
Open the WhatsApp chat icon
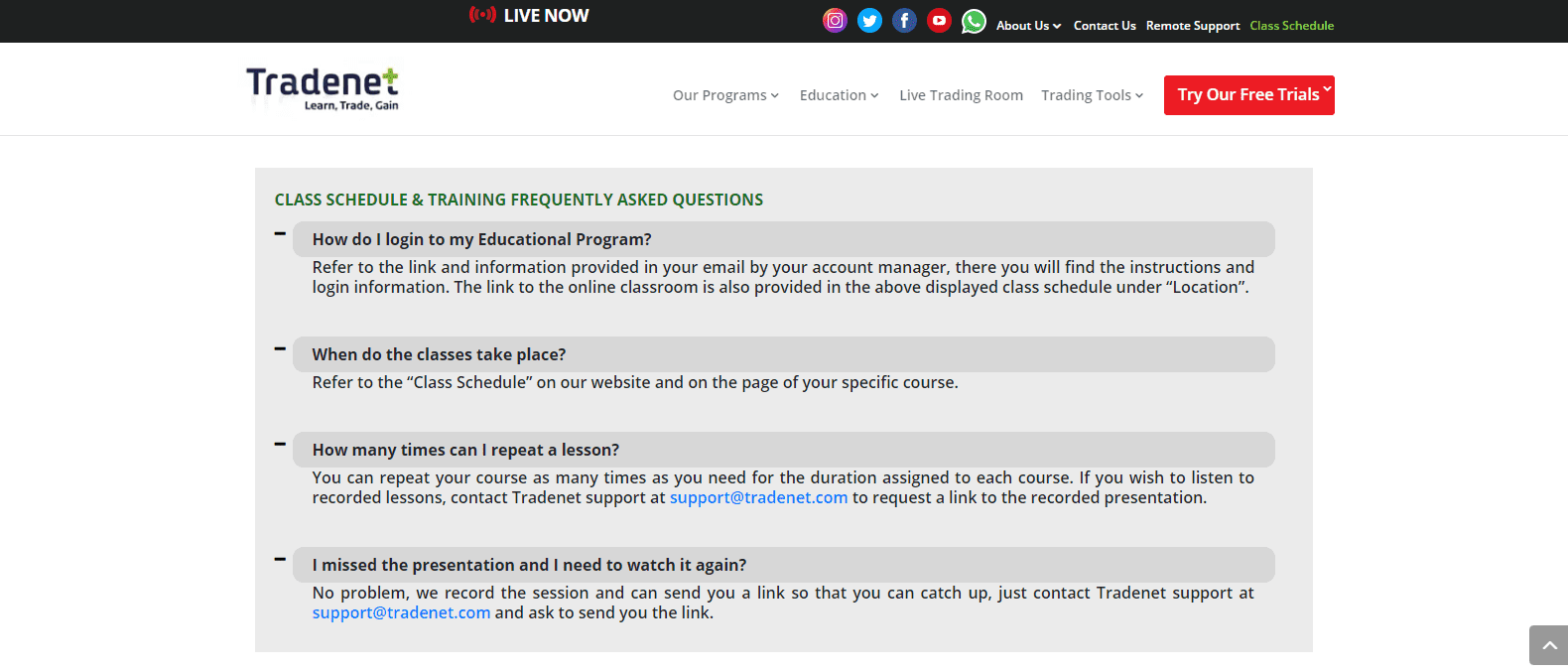[x=974, y=21]
